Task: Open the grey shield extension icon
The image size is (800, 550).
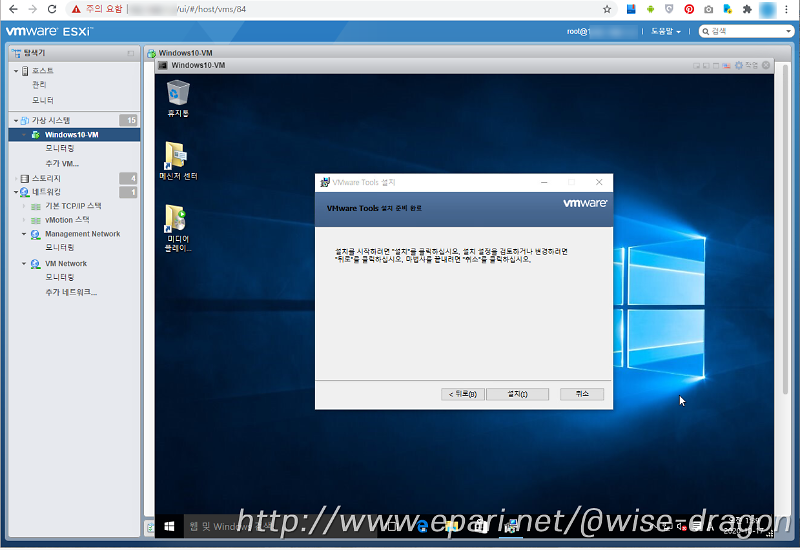Action: tap(669, 9)
